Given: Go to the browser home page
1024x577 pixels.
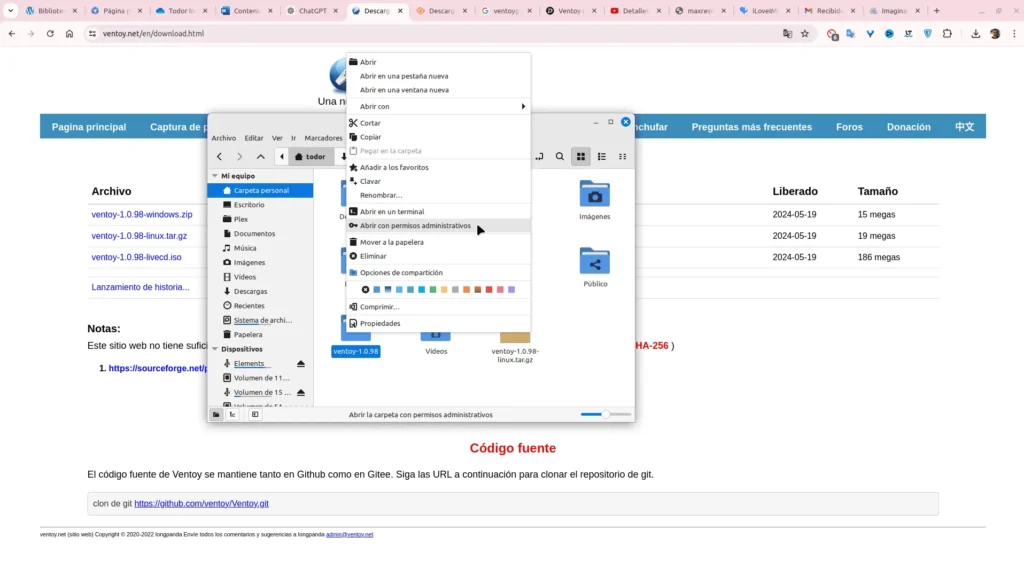Looking at the screenshot, I should (69, 33).
